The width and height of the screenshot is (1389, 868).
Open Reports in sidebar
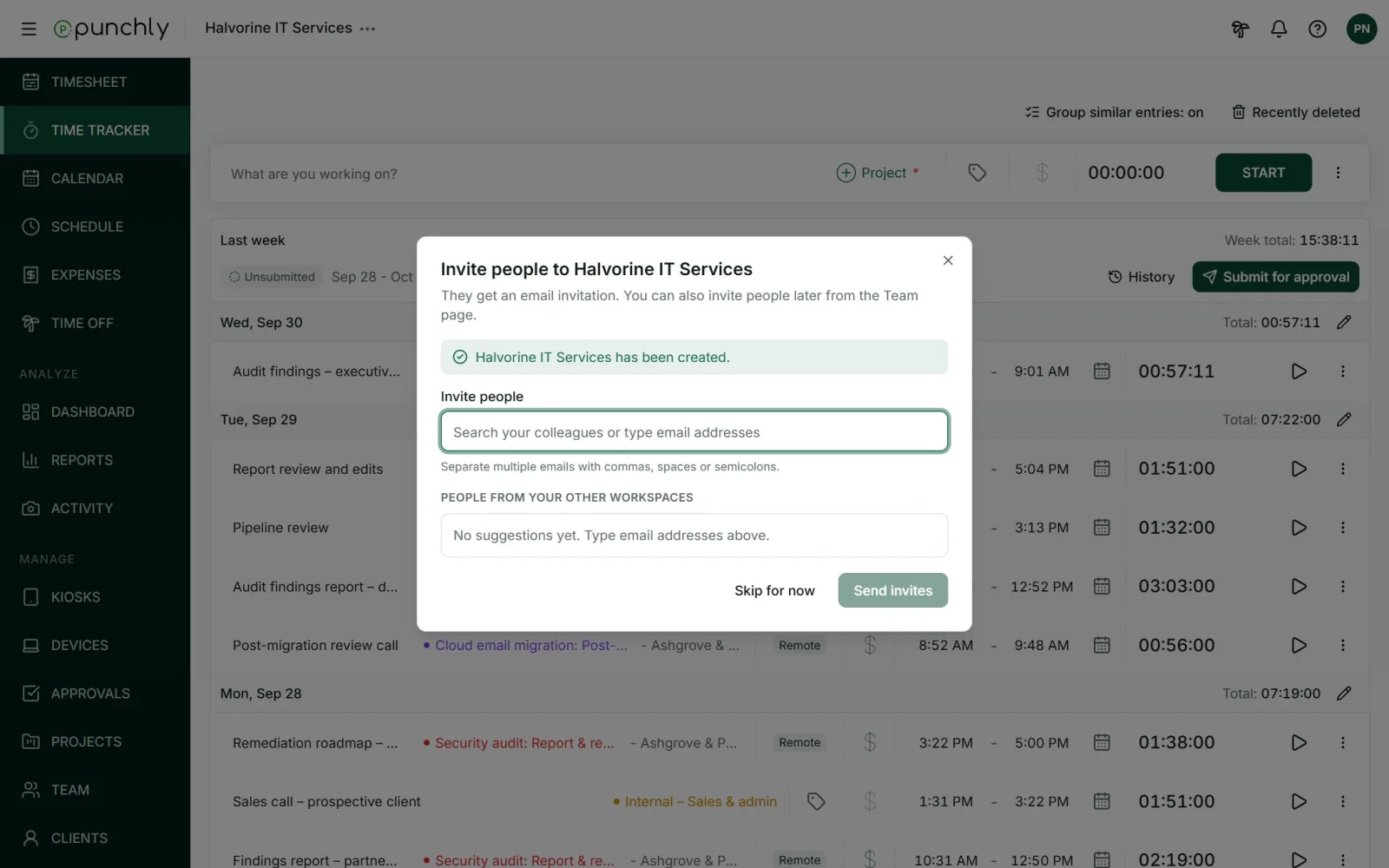point(95,460)
